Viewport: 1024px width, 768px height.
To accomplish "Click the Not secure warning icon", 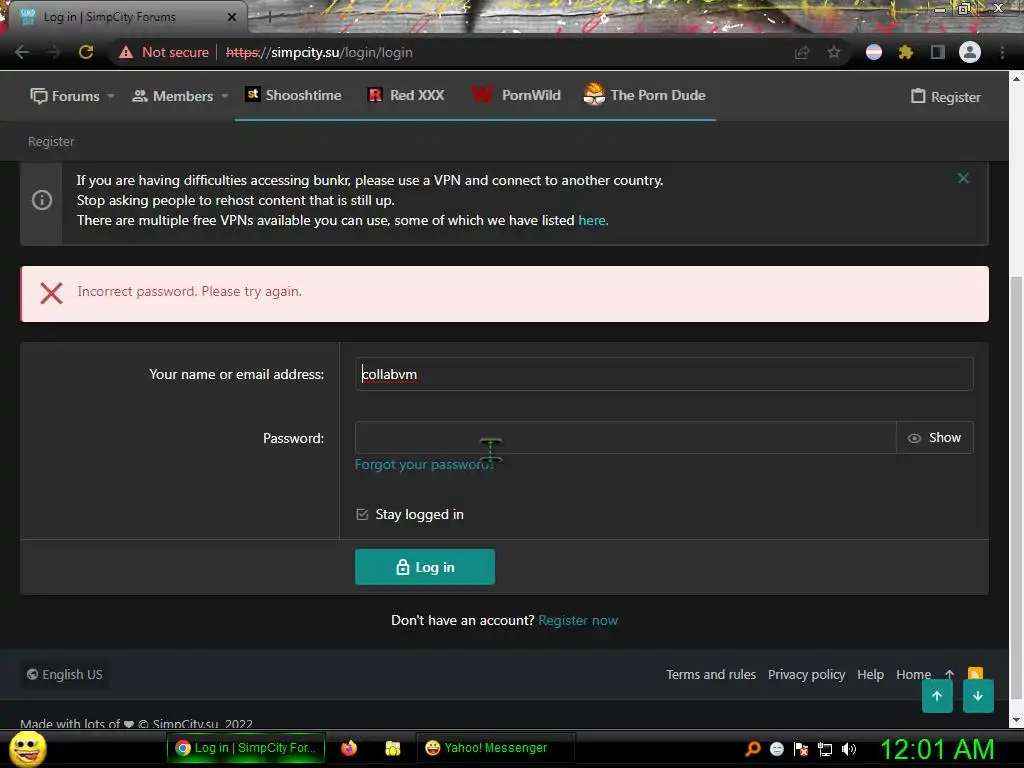I will point(126,52).
